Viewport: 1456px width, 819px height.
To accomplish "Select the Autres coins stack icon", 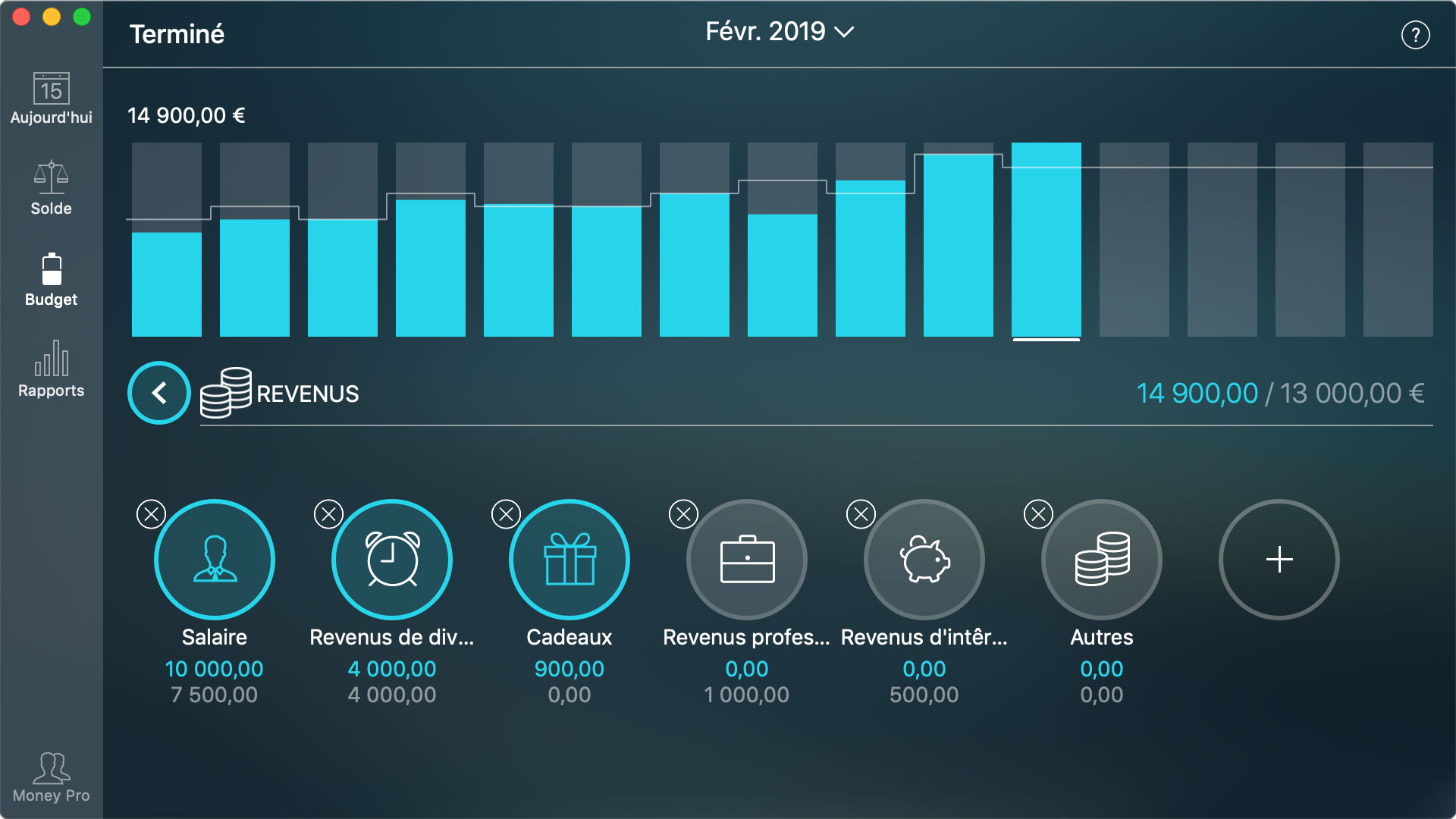I will pyautogui.click(x=1100, y=558).
